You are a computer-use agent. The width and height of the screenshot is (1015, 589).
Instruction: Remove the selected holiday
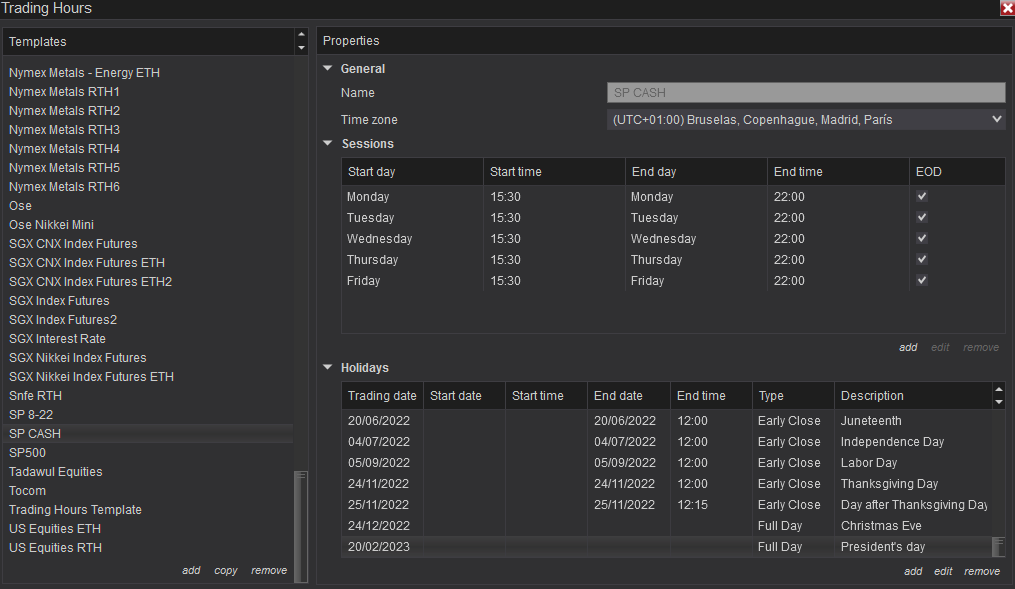[x=982, y=572]
